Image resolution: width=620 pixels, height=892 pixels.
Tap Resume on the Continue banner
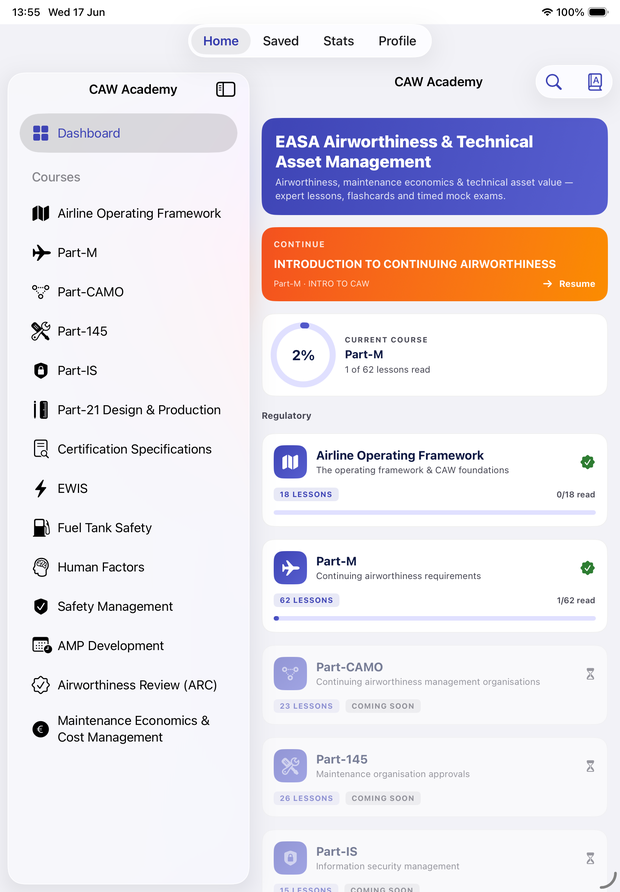click(569, 283)
